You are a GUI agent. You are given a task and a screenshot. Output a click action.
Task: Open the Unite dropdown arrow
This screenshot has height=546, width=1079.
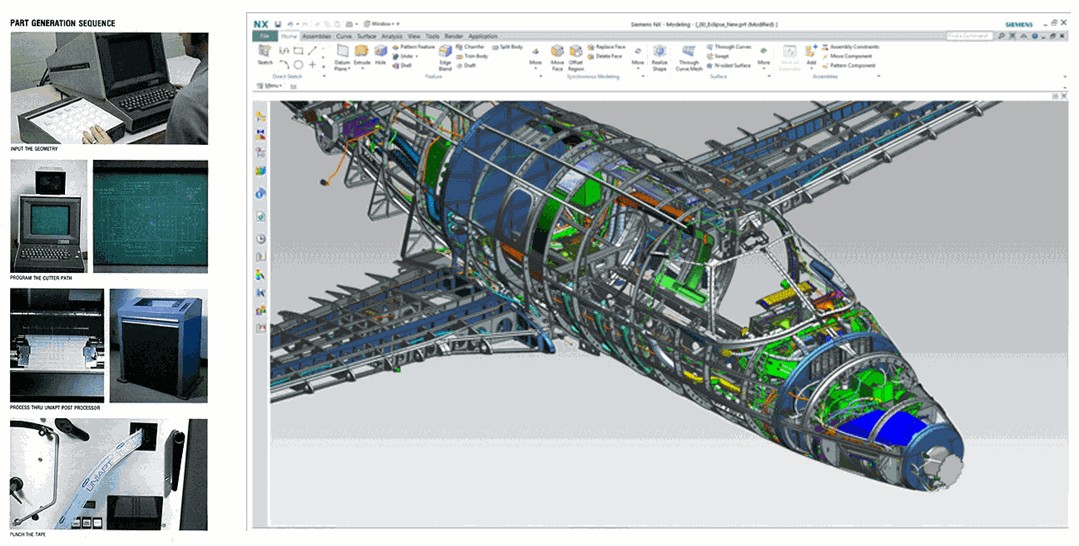click(x=417, y=56)
